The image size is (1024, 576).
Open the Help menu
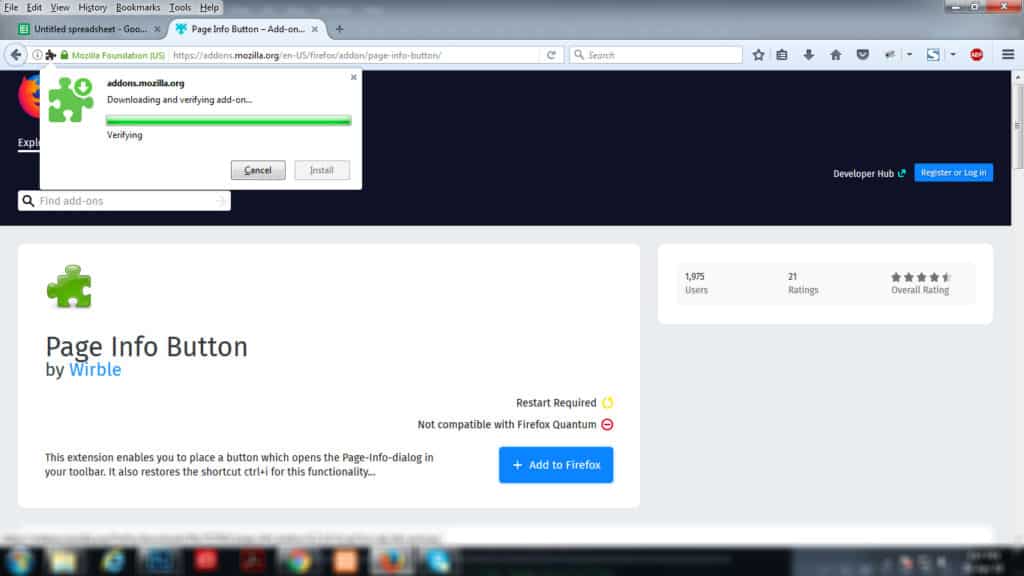click(209, 7)
